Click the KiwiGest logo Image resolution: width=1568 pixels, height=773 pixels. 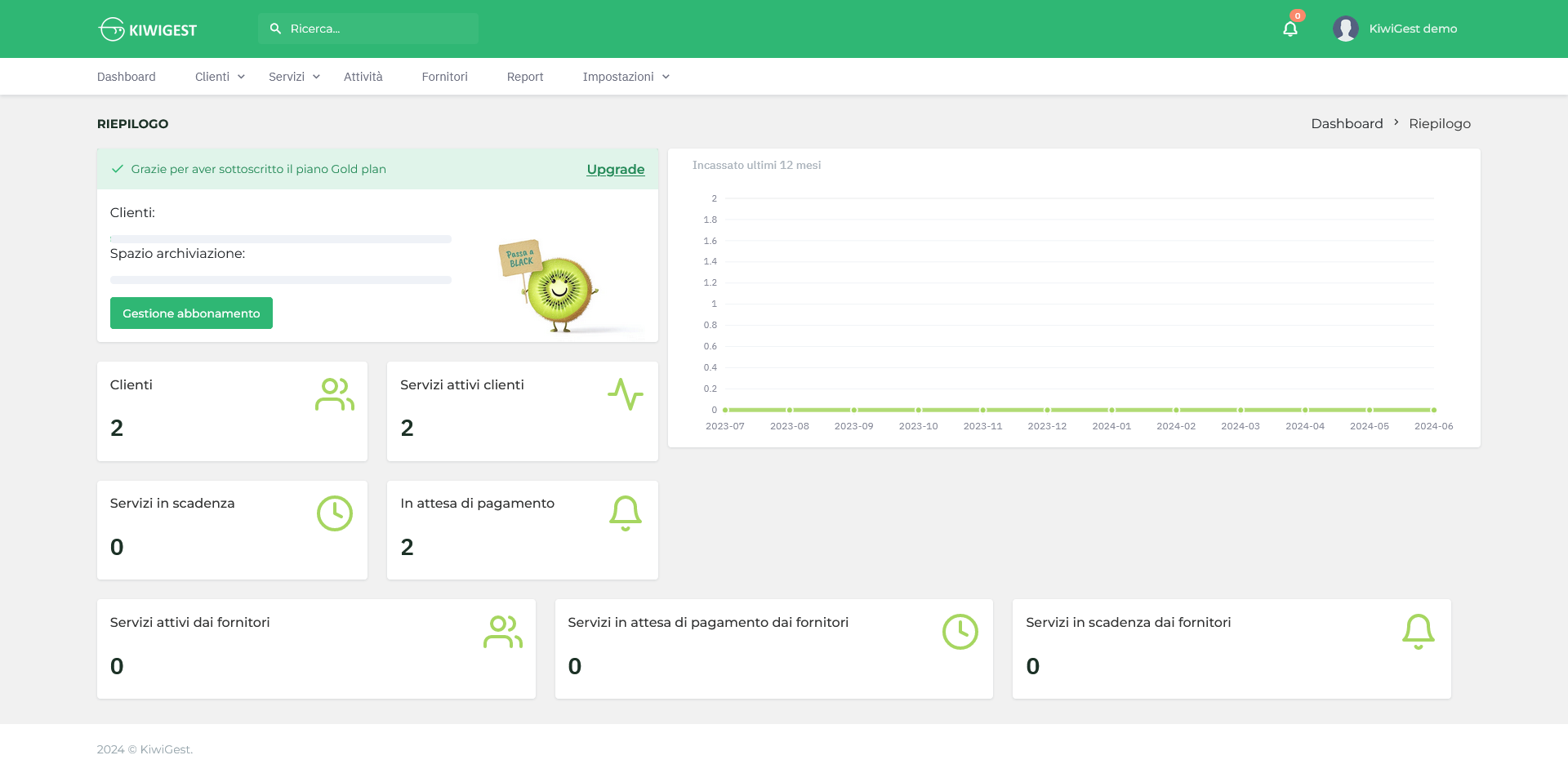pos(148,29)
